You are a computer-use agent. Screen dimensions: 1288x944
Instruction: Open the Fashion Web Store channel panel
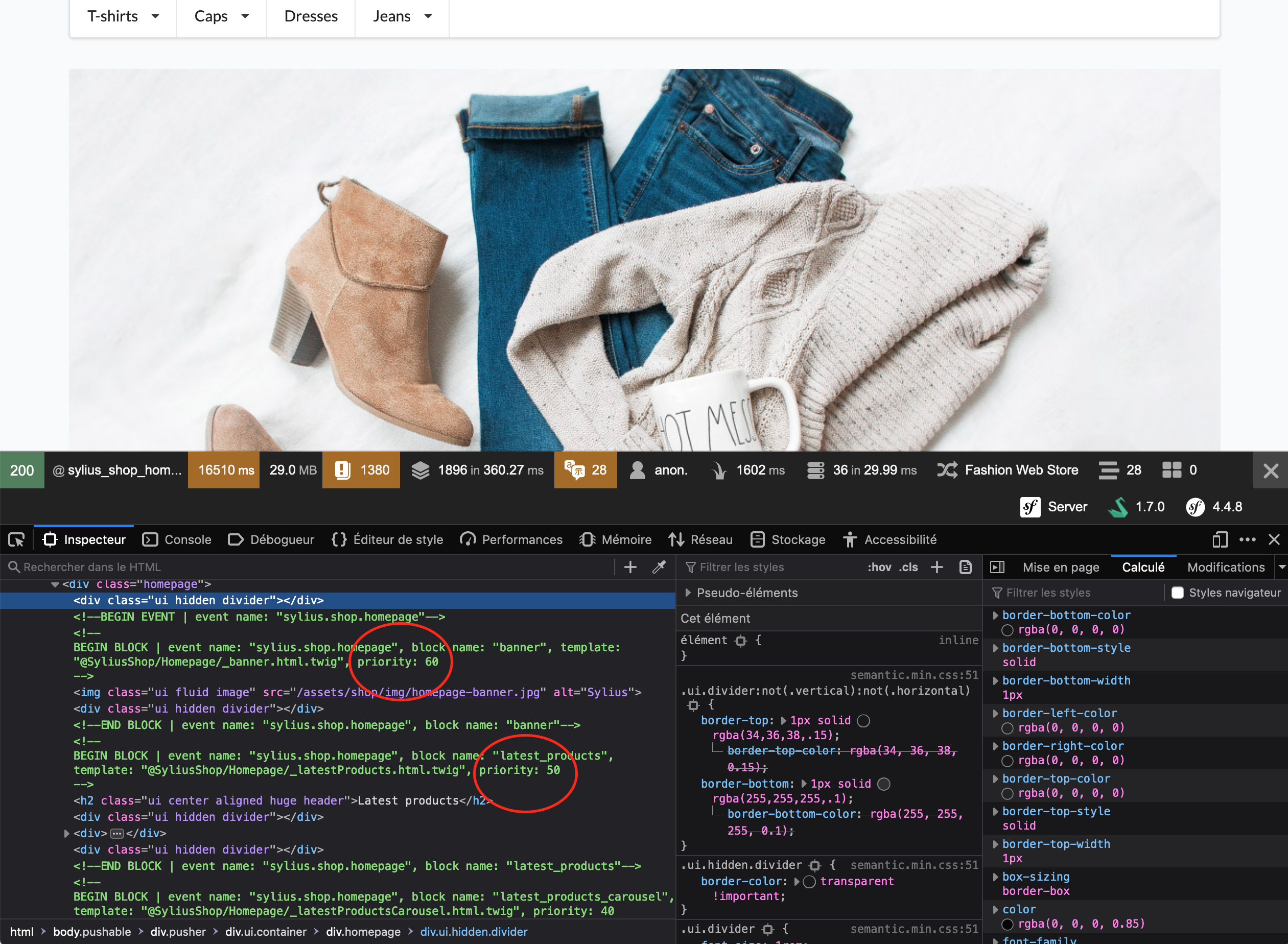1008,470
